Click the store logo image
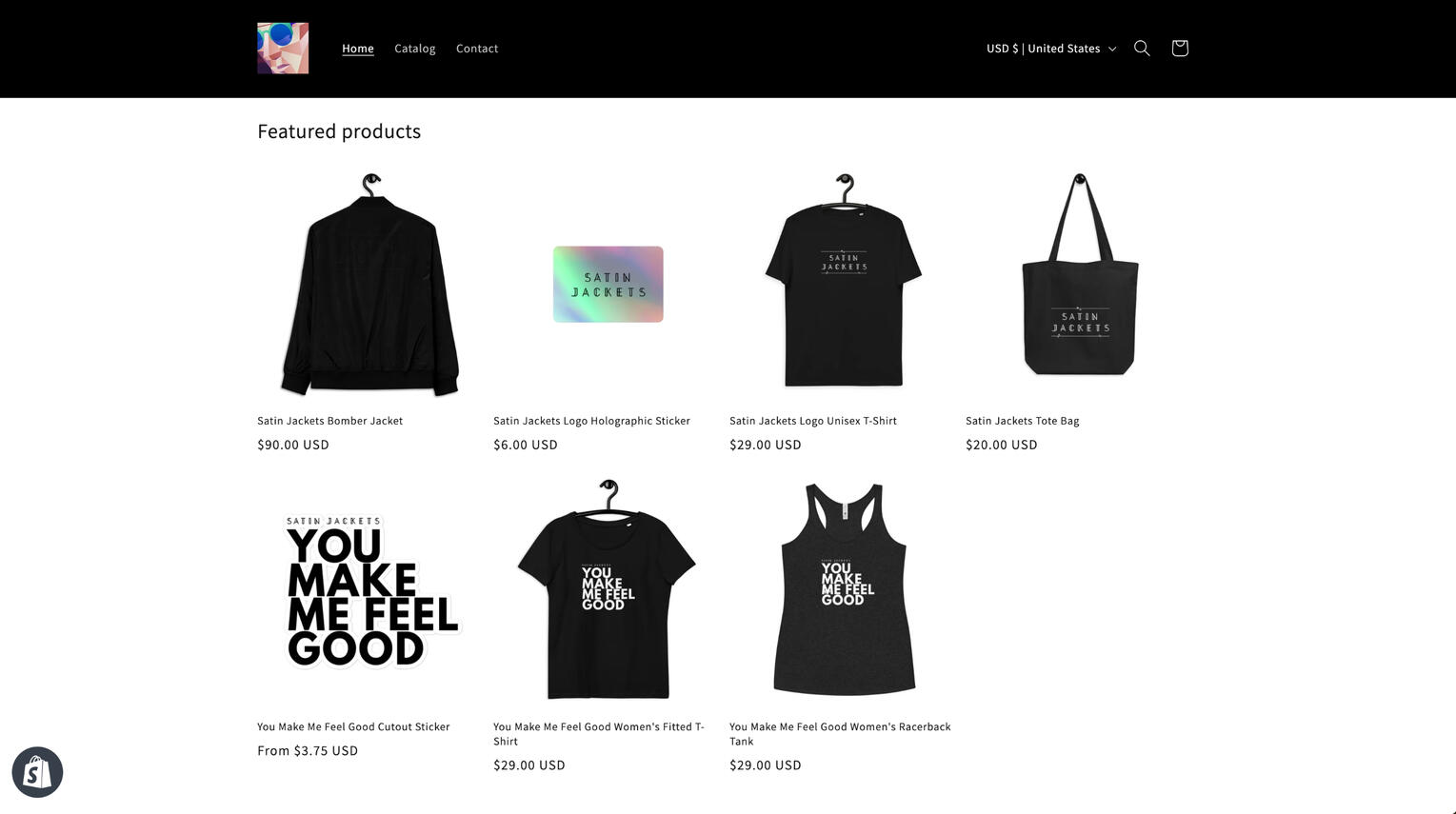This screenshot has width=1456, height=814. (x=283, y=49)
